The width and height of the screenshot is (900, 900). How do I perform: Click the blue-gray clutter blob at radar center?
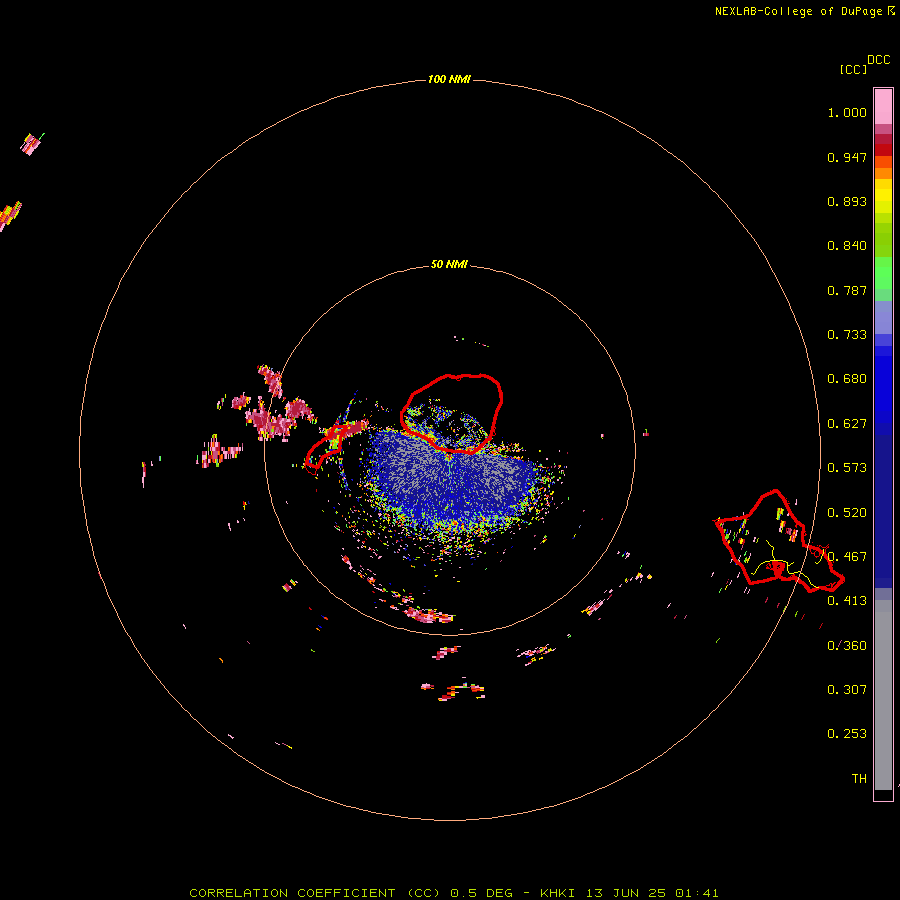click(453, 479)
